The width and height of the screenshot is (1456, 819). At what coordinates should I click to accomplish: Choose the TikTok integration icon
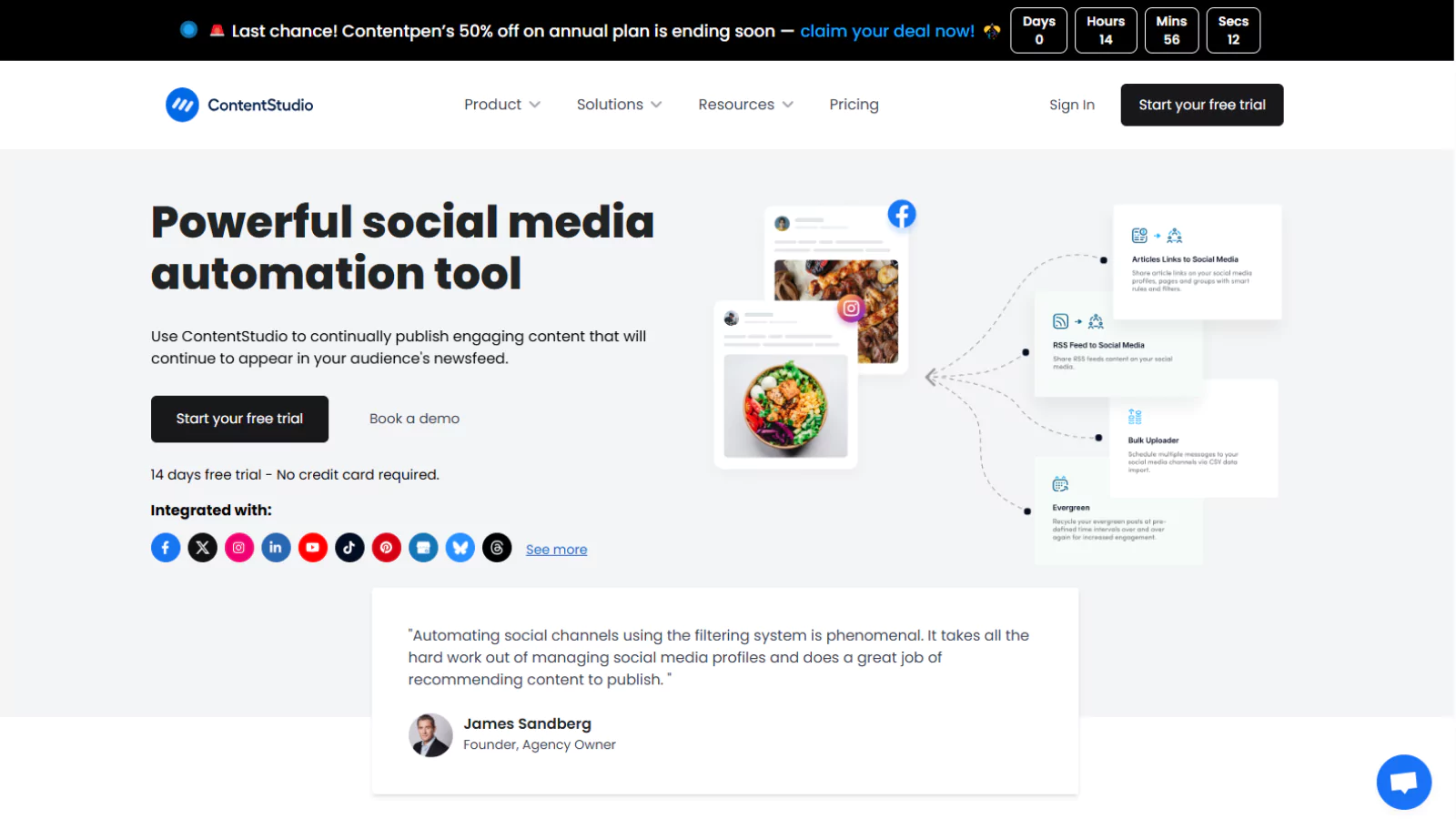click(349, 548)
